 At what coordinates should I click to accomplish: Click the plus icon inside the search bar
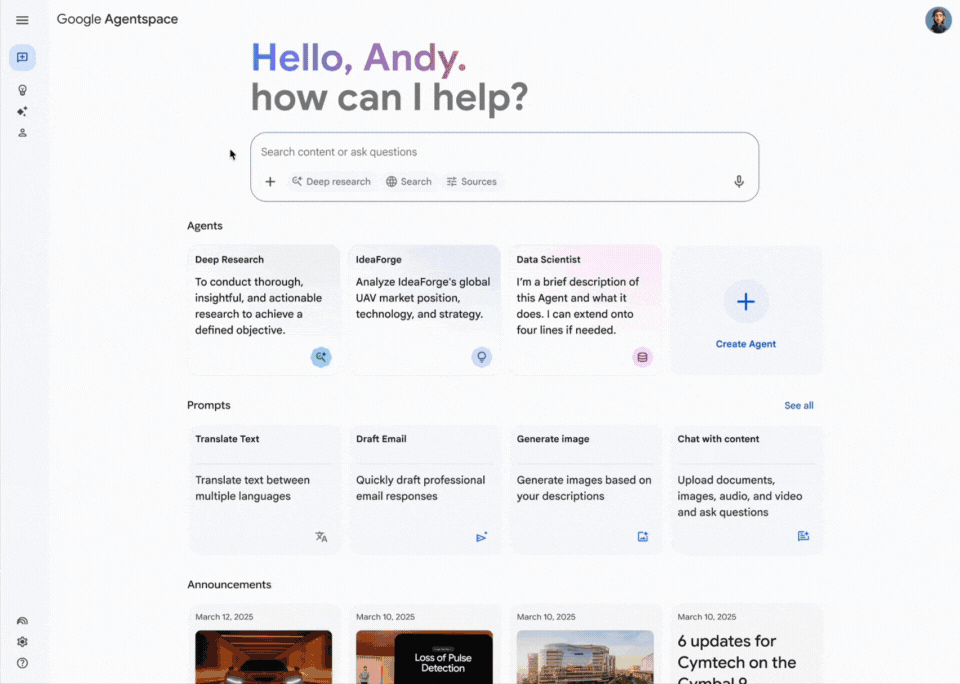tap(270, 181)
